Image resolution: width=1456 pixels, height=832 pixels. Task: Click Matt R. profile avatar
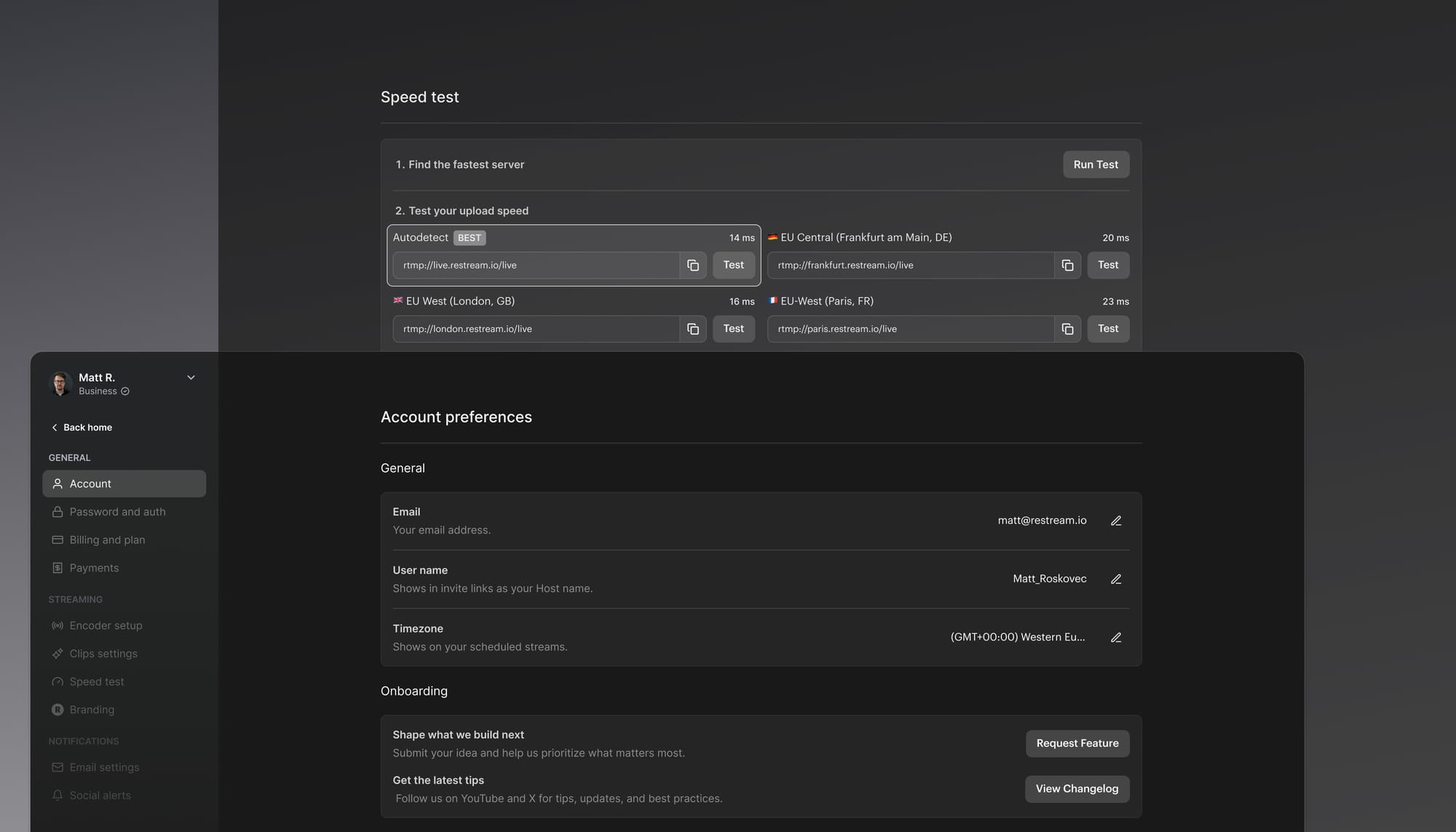[x=60, y=384]
